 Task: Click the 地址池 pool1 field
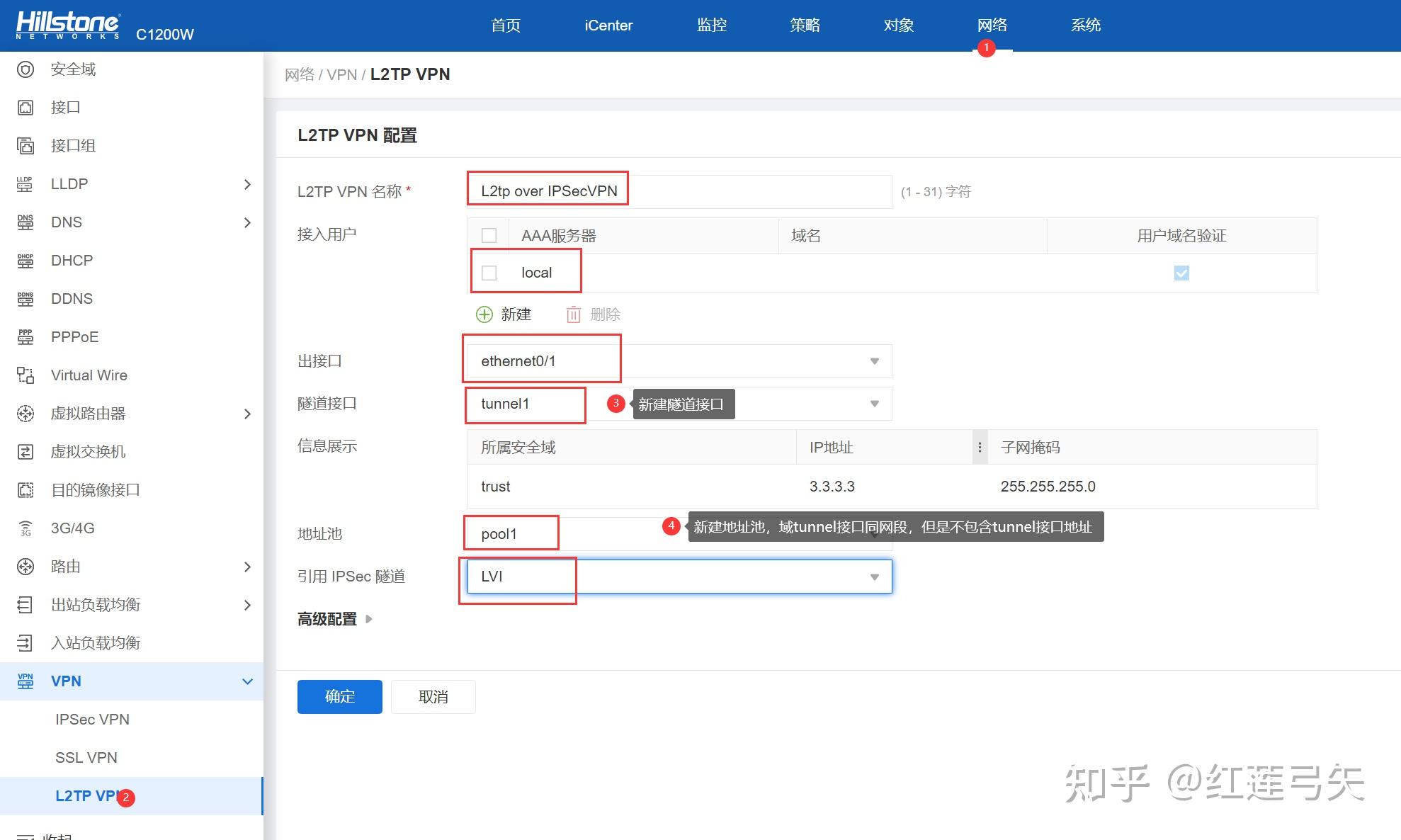click(x=679, y=534)
